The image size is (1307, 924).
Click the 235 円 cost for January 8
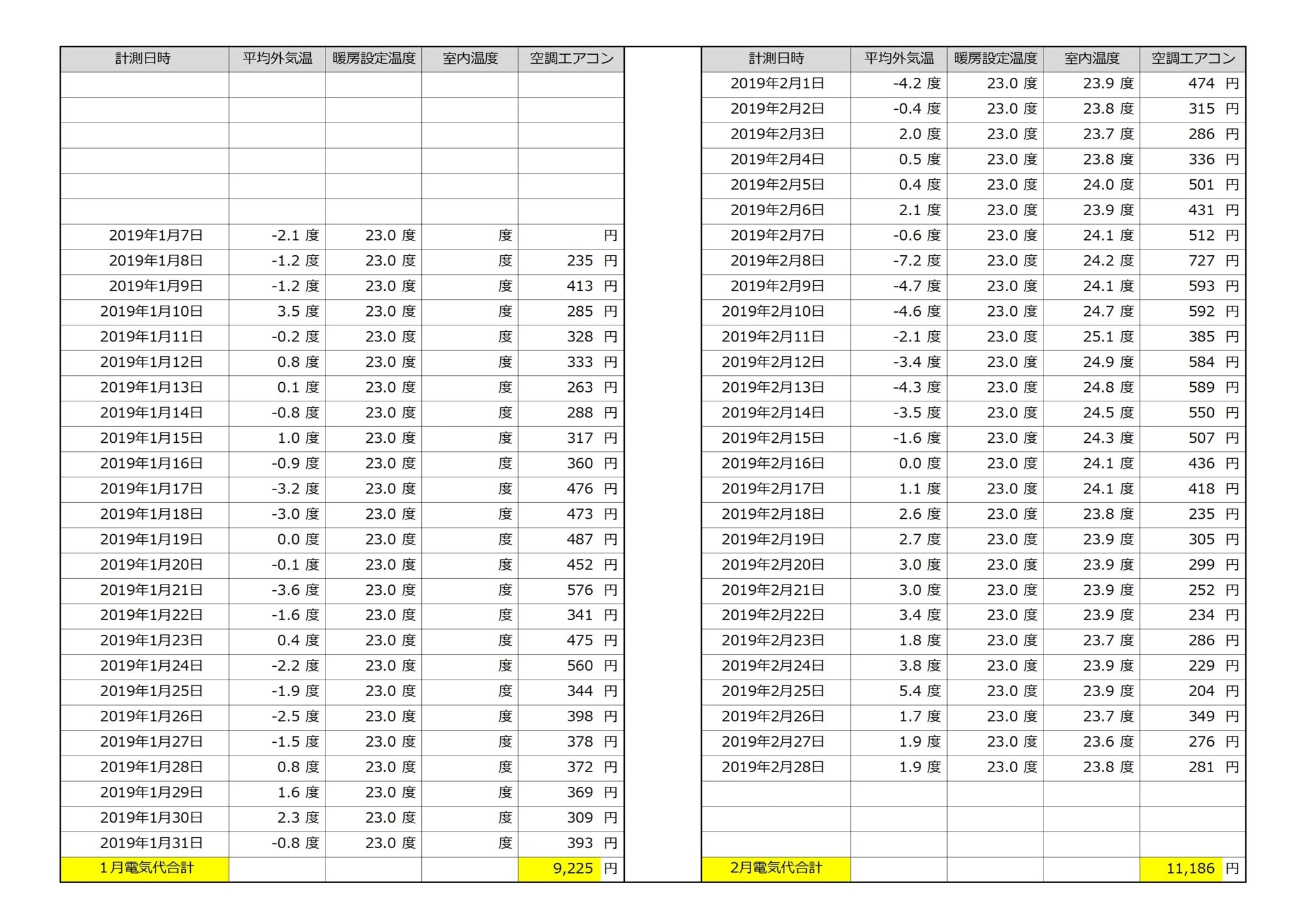click(x=571, y=262)
